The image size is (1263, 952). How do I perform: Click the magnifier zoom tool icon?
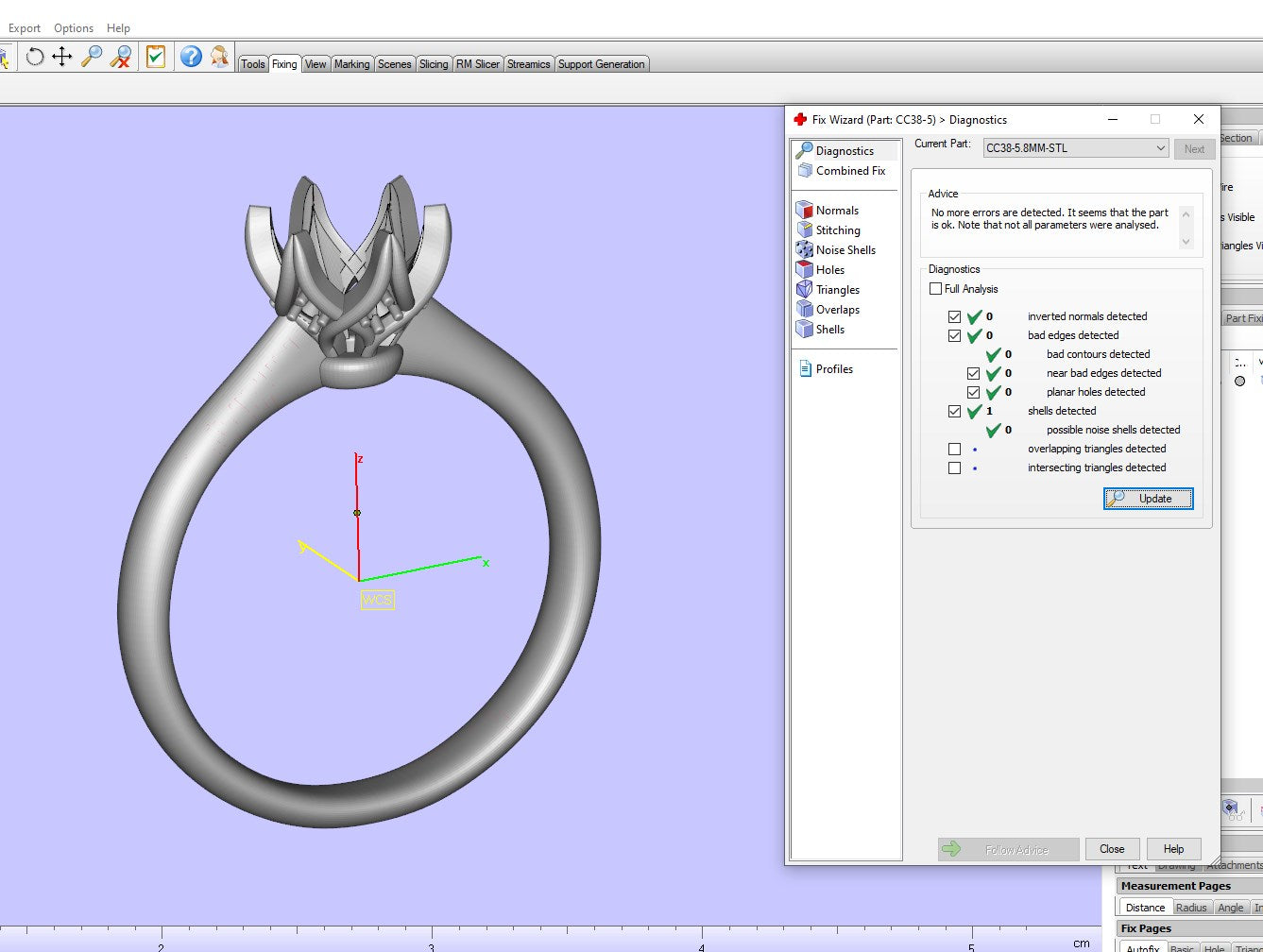click(92, 57)
